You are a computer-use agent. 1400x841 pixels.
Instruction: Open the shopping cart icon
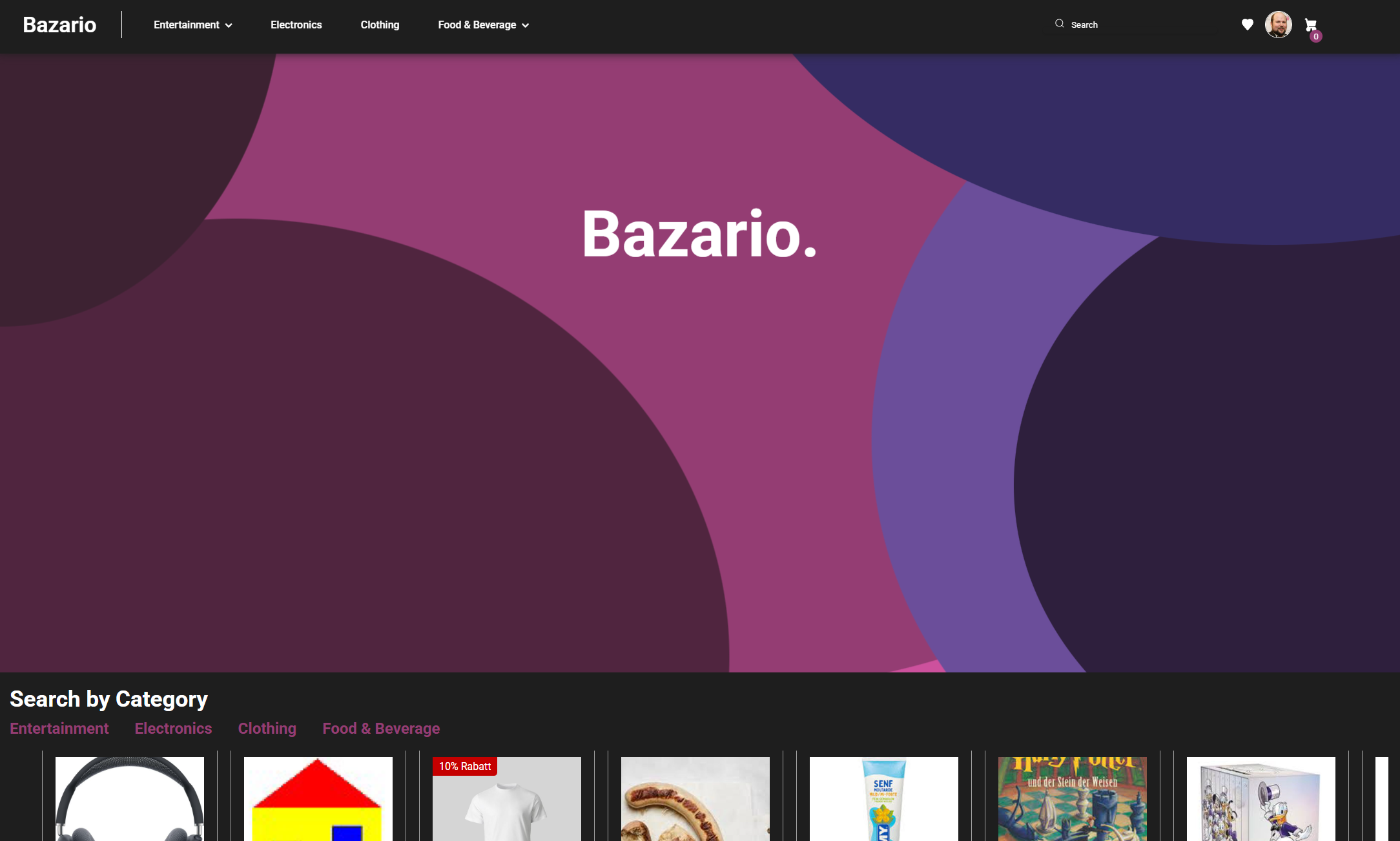(x=1311, y=26)
